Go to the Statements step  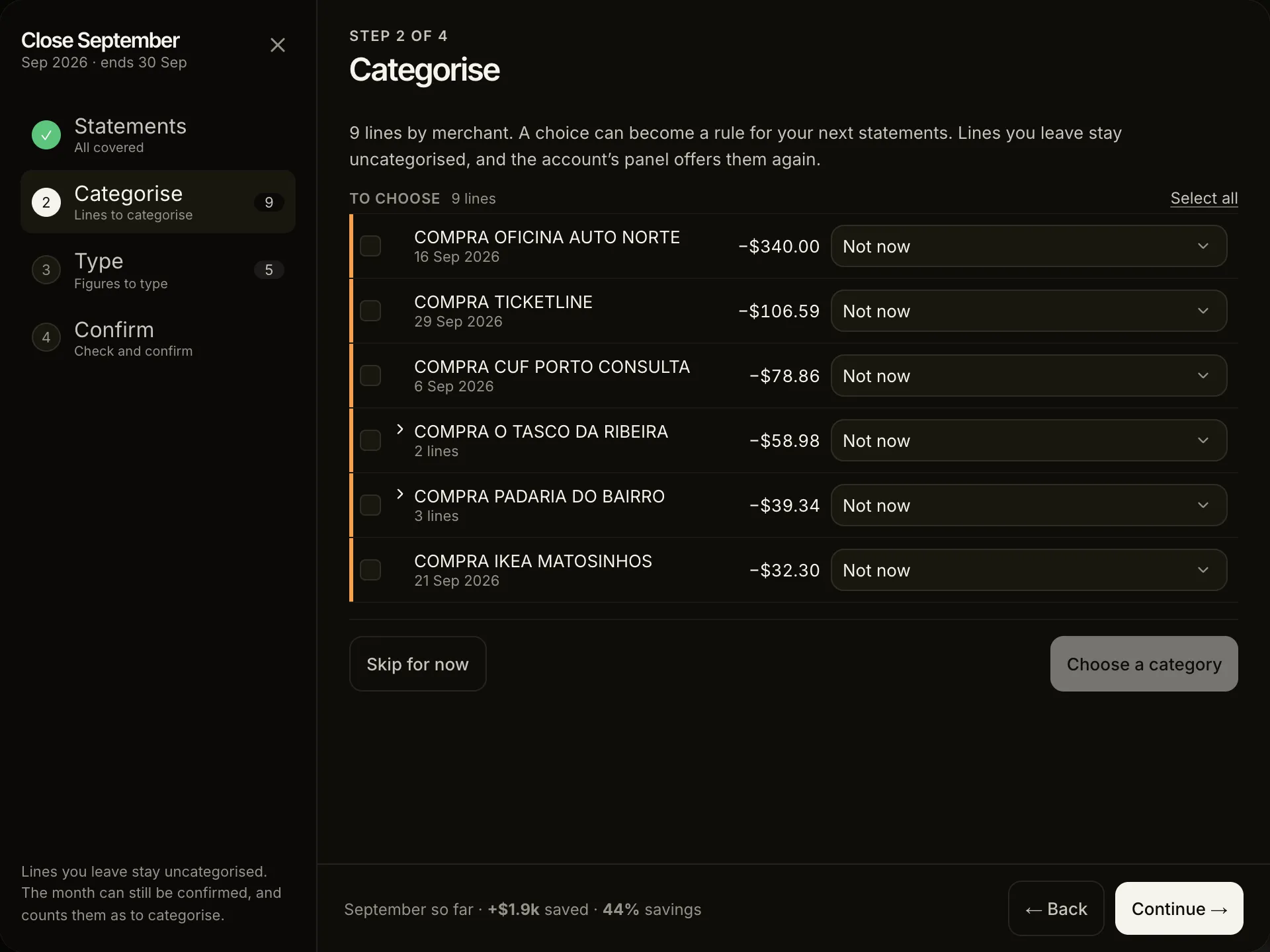(x=158, y=135)
